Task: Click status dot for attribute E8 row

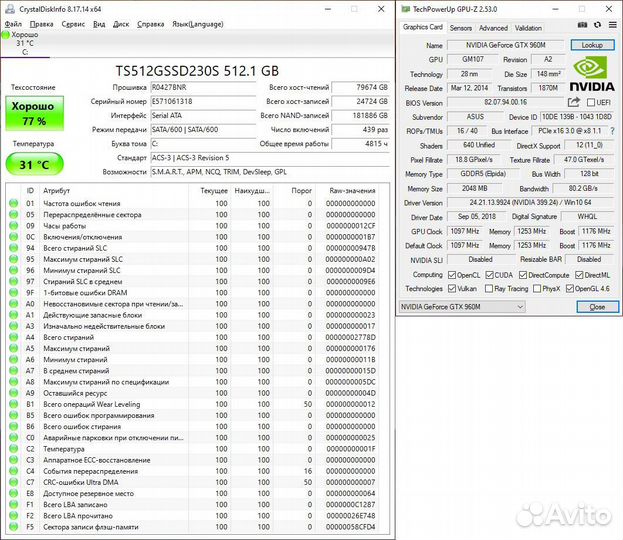Action: [14, 493]
